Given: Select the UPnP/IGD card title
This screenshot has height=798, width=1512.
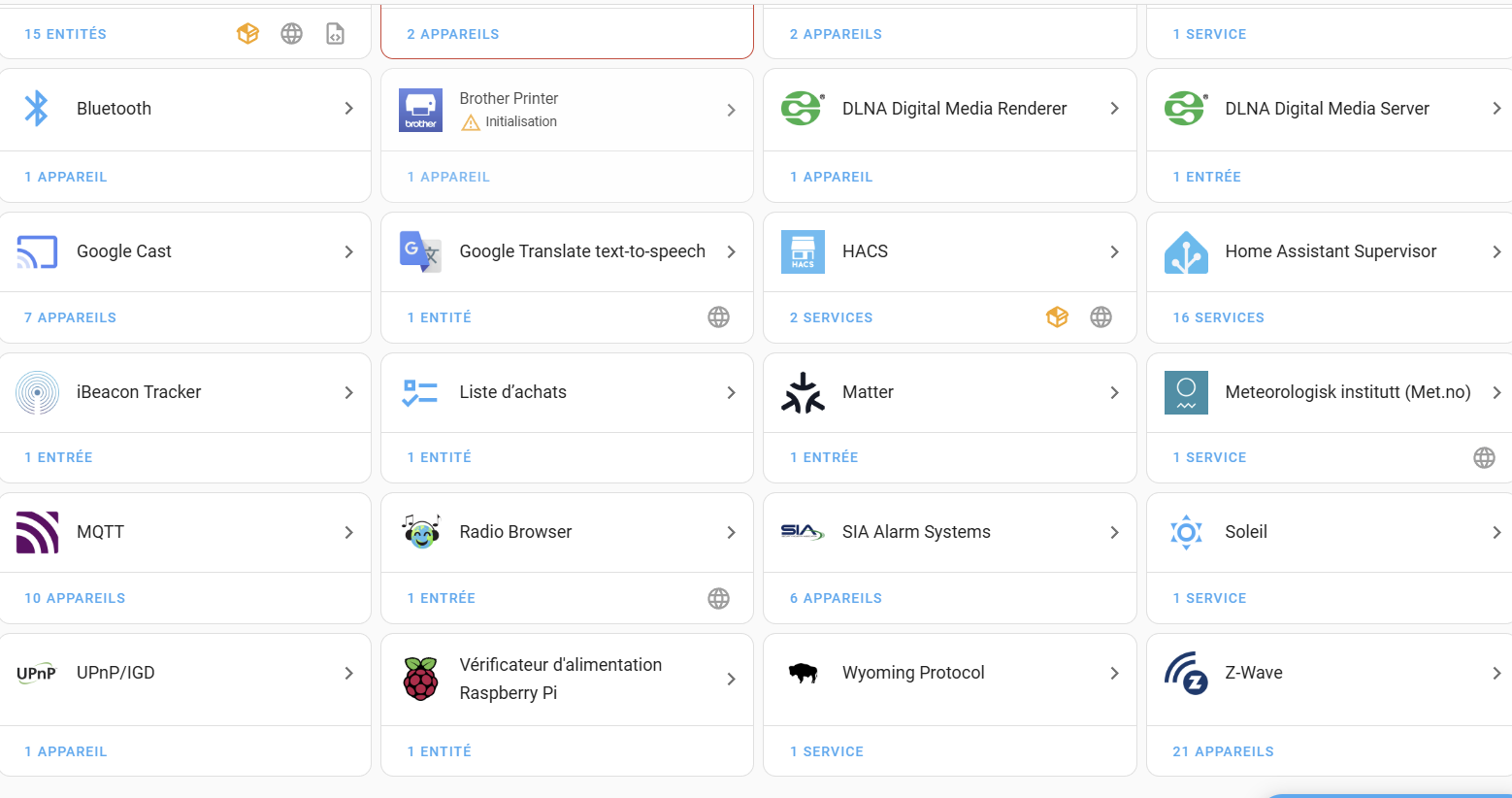Looking at the screenshot, I should [x=115, y=673].
